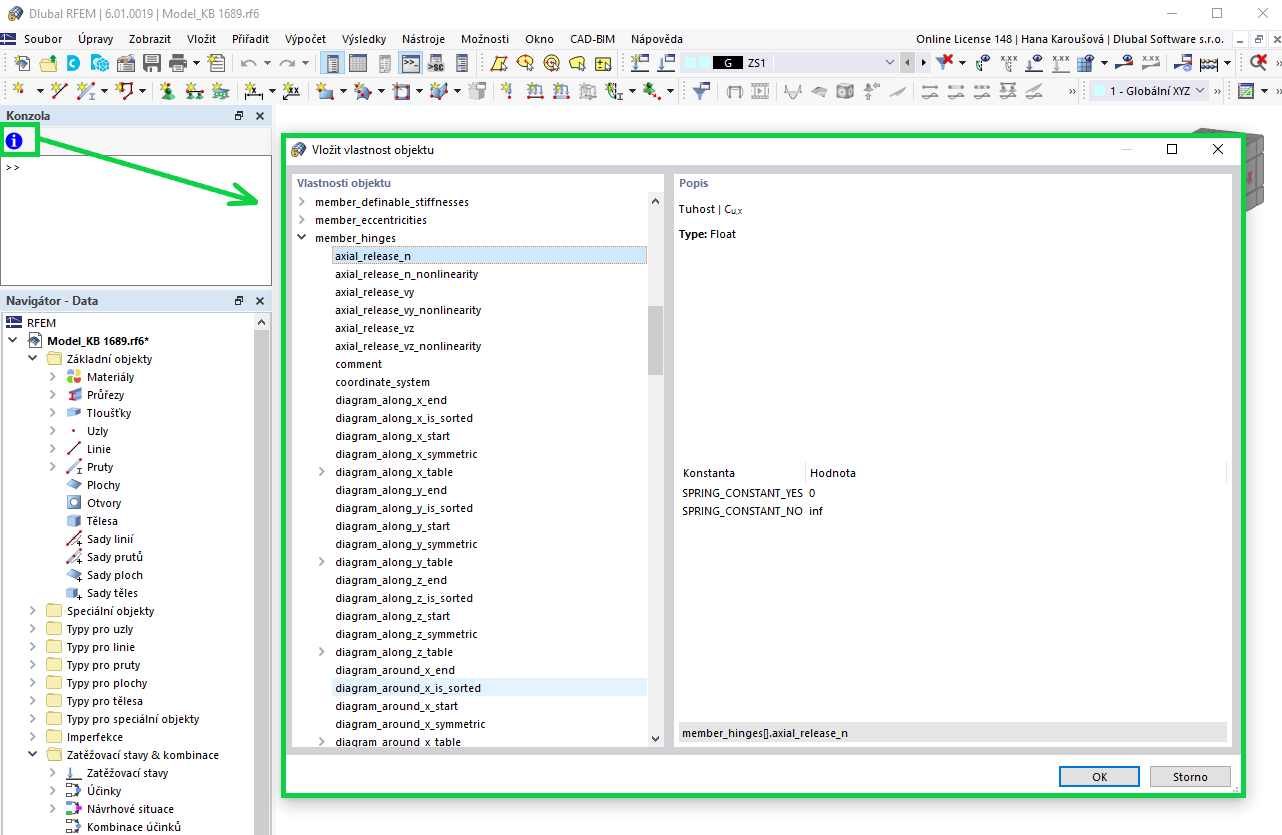Select the comment property in the tree
Viewport: 1282px width, 835px height.
[x=358, y=364]
